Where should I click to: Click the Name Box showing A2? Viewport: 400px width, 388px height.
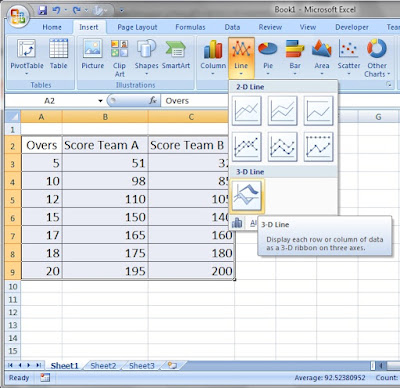pos(50,101)
